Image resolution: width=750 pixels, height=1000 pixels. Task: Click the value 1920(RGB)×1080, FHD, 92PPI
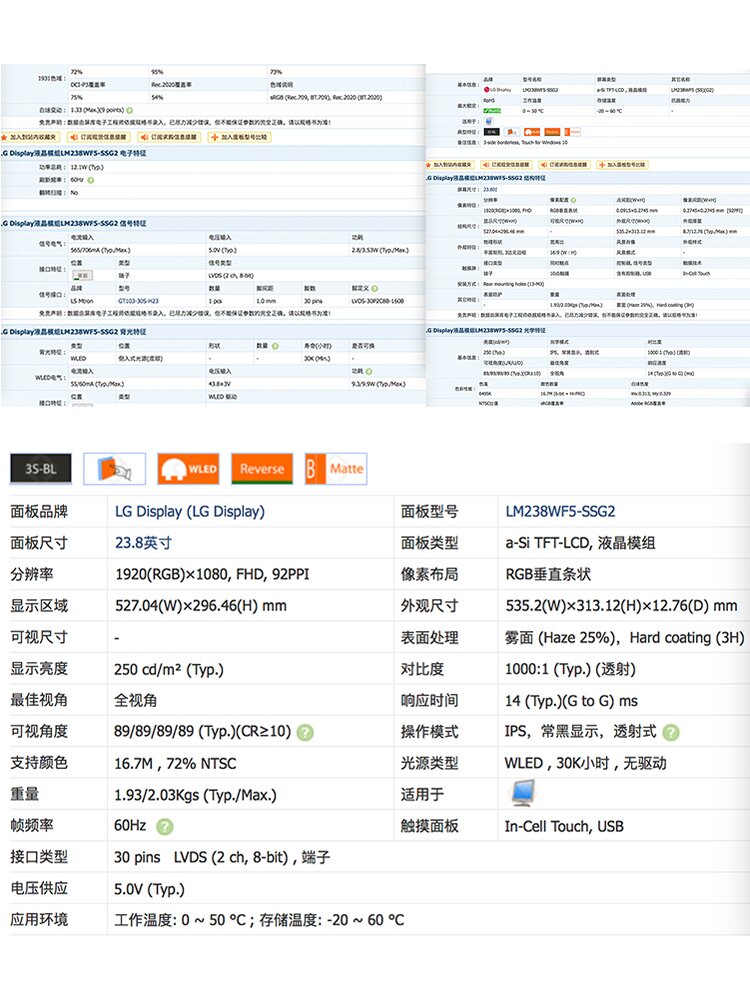pos(212,575)
